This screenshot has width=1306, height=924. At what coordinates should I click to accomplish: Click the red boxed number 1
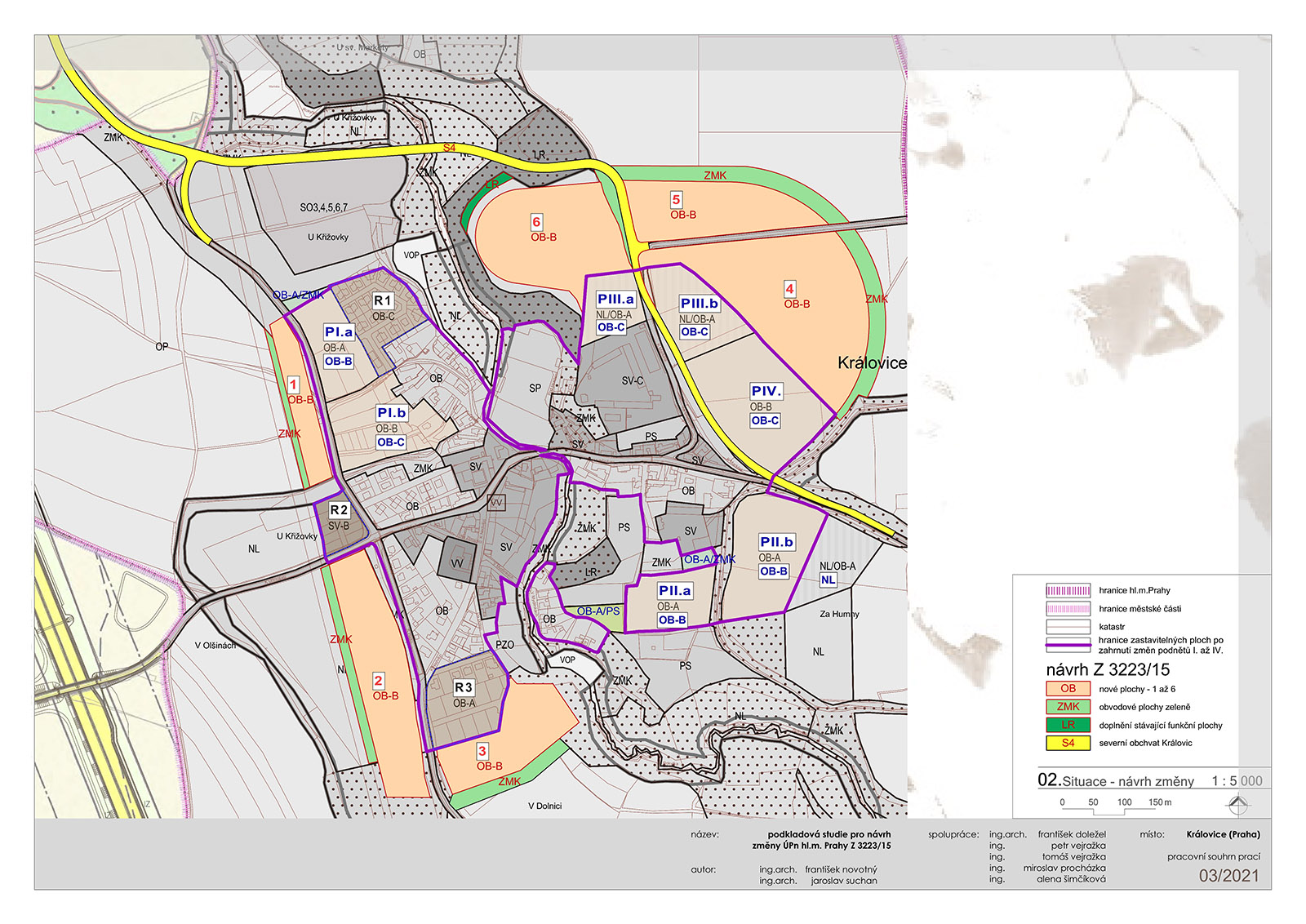[x=294, y=384]
